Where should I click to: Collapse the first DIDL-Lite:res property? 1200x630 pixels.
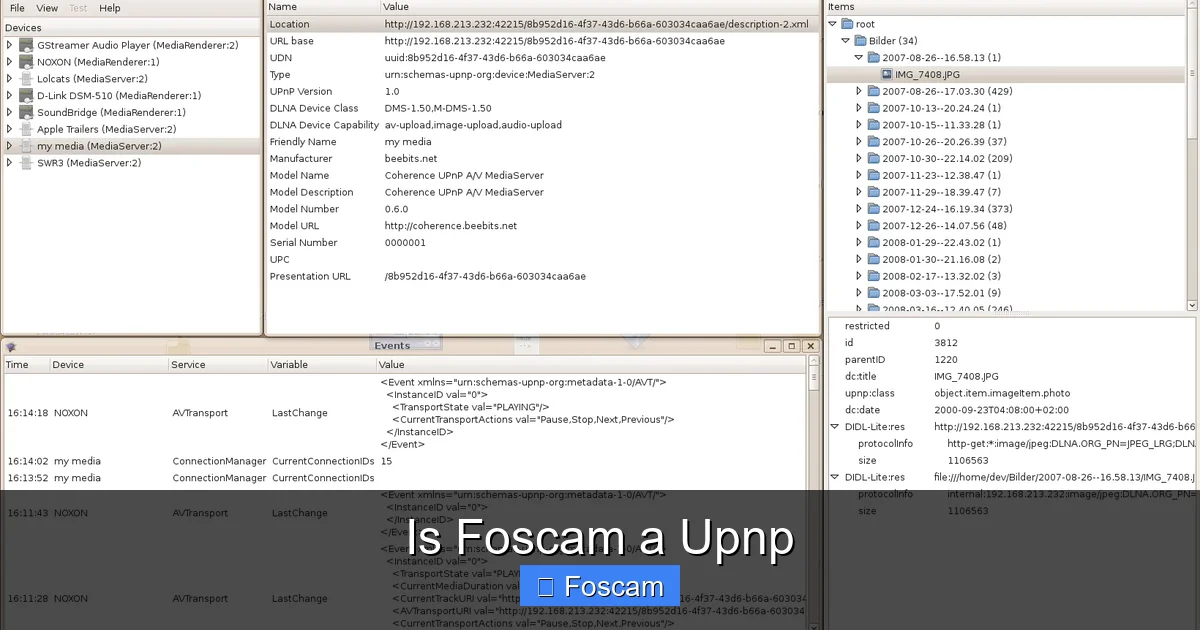tap(835, 426)
